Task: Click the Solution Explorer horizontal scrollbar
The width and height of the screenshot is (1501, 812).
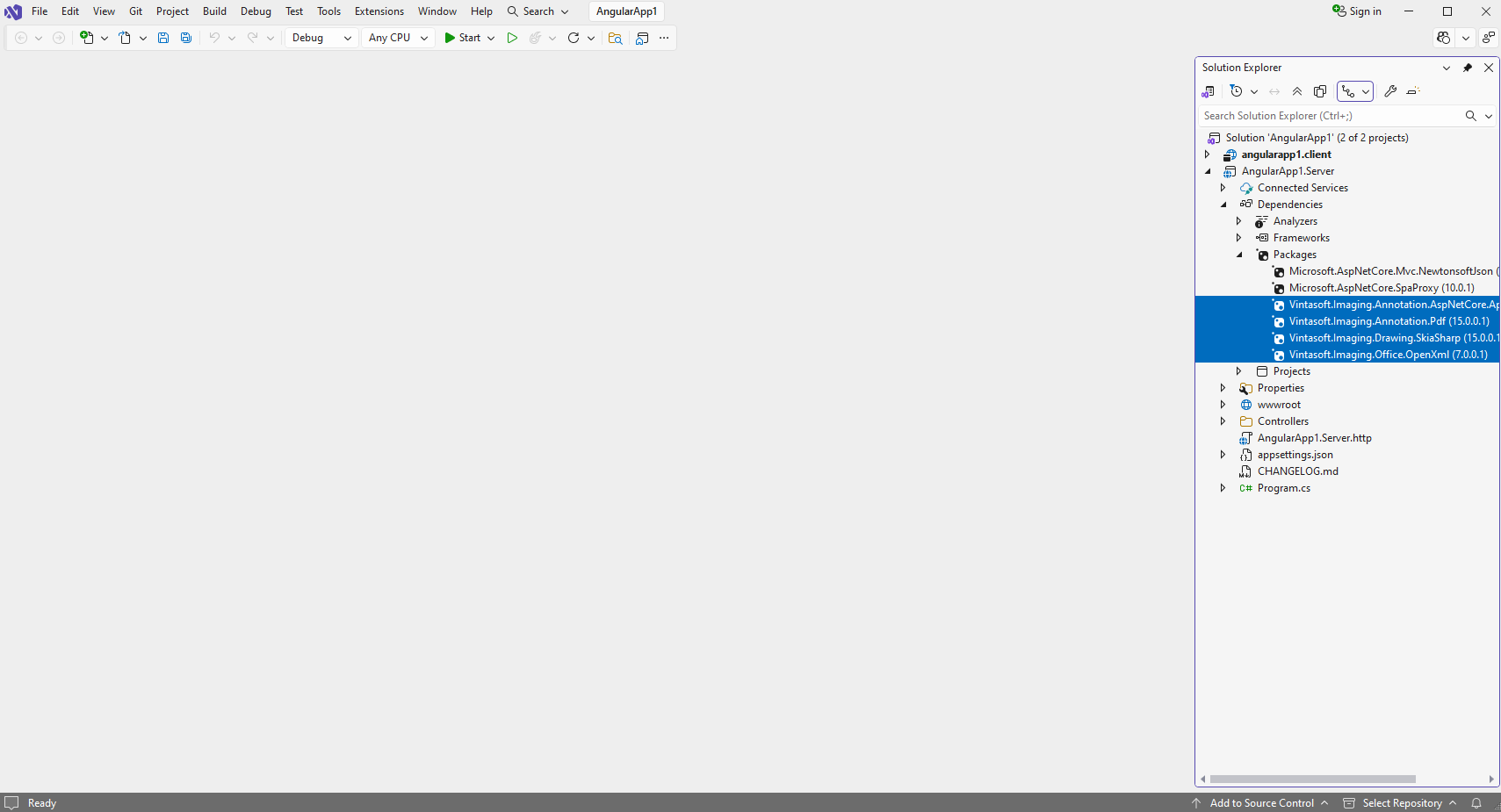Action: 1312,779
